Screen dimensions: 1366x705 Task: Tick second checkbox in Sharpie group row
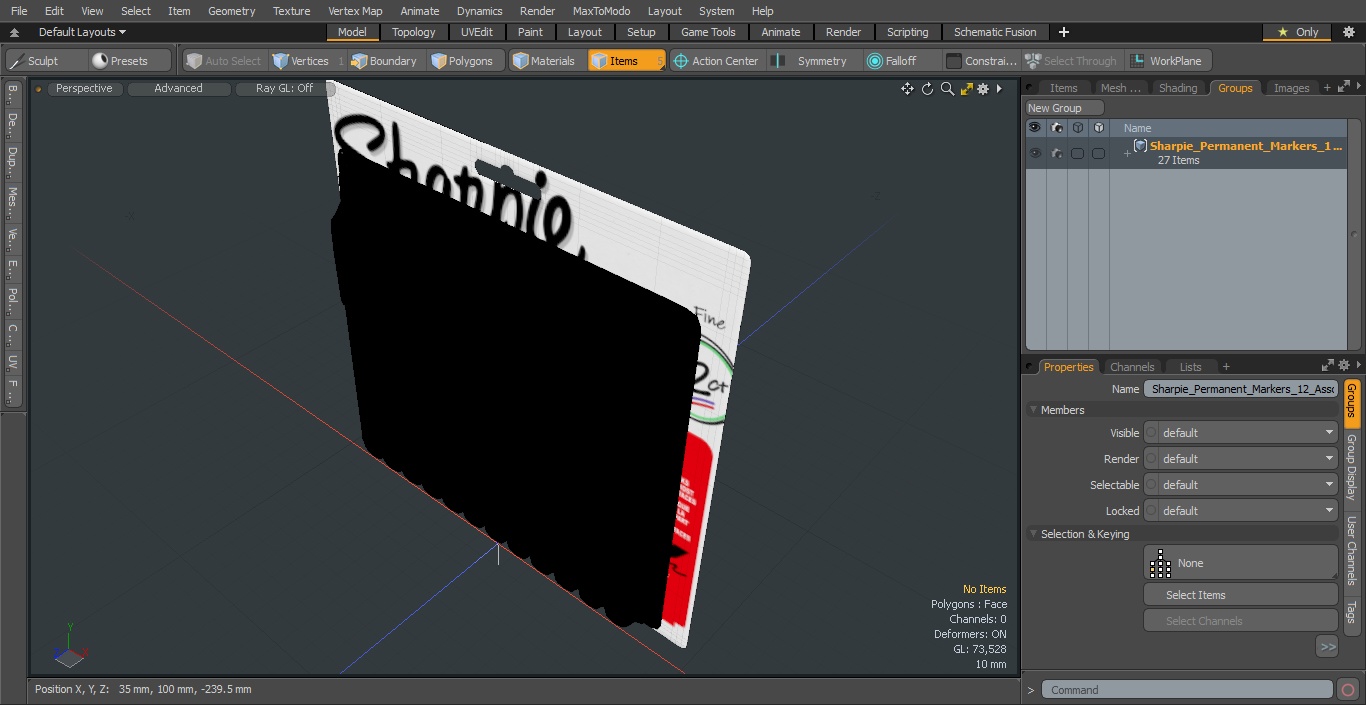coord(1098,153)
